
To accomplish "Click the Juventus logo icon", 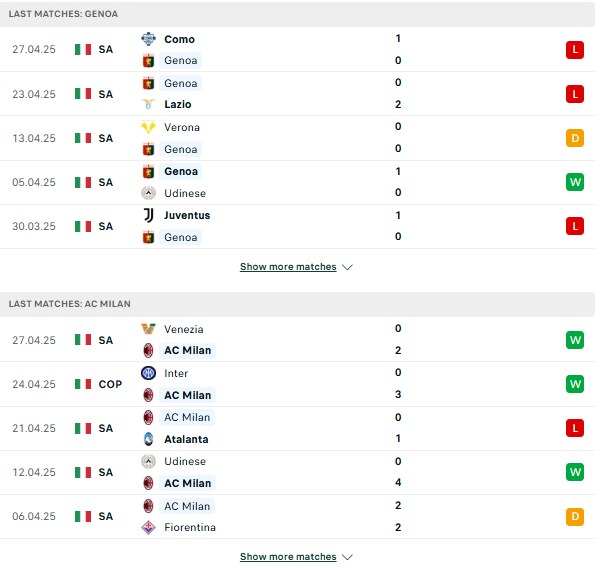I will [x=148, y=215].
